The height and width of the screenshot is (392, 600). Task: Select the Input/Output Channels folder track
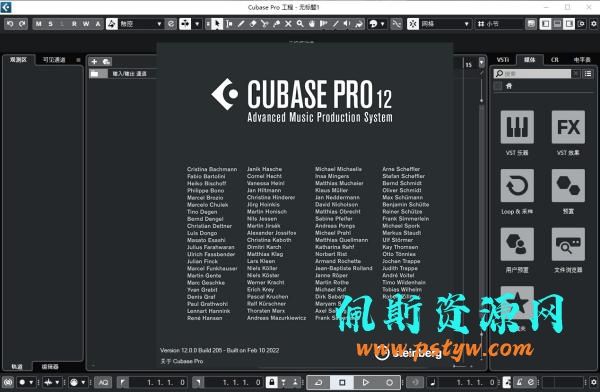[123, 74]
